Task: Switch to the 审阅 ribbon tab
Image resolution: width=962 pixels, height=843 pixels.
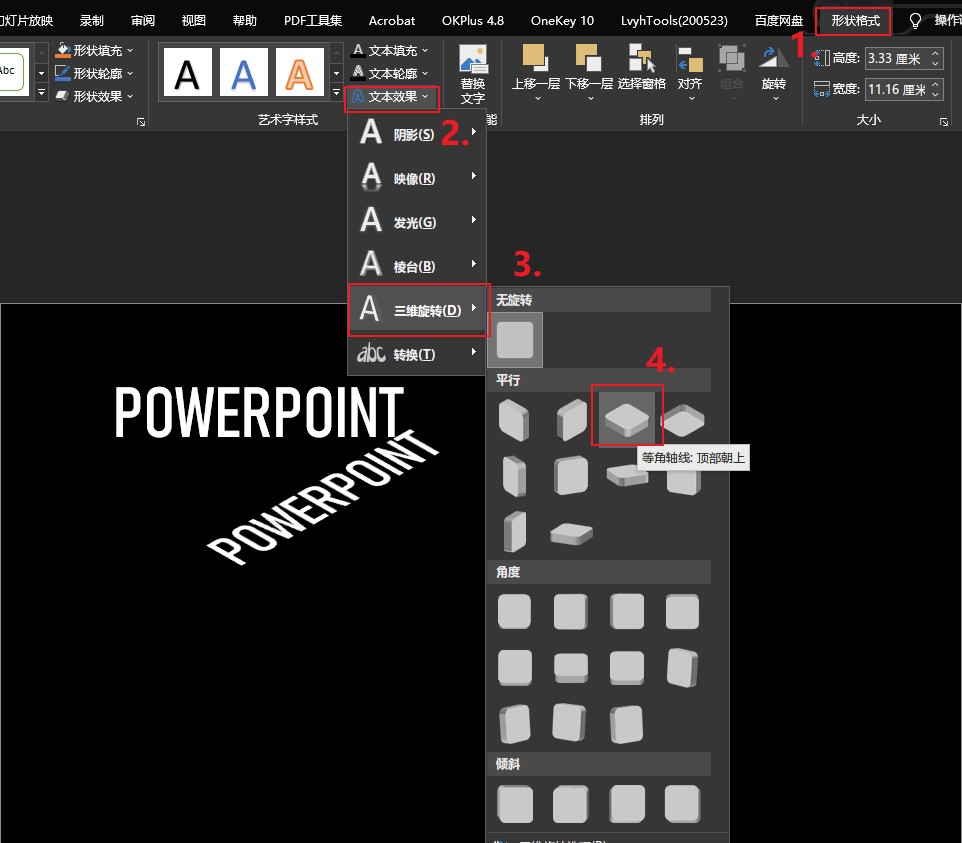Action: [143, 21]
